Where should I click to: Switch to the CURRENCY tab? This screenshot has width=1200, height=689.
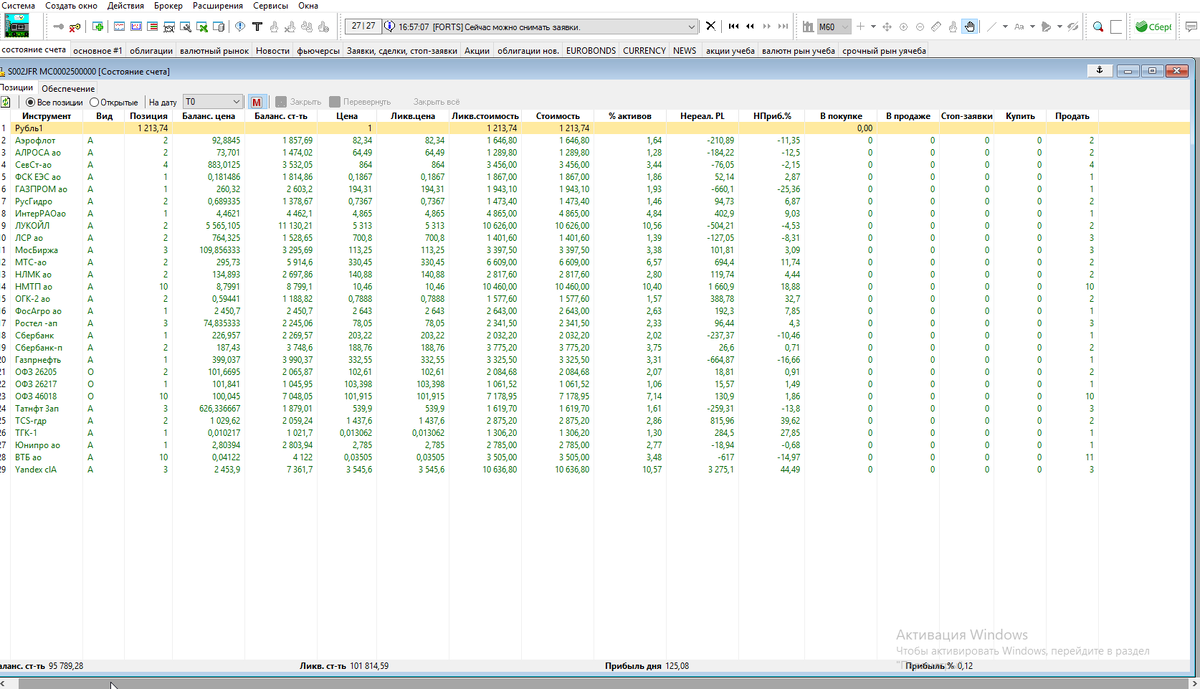click(644, 50)
